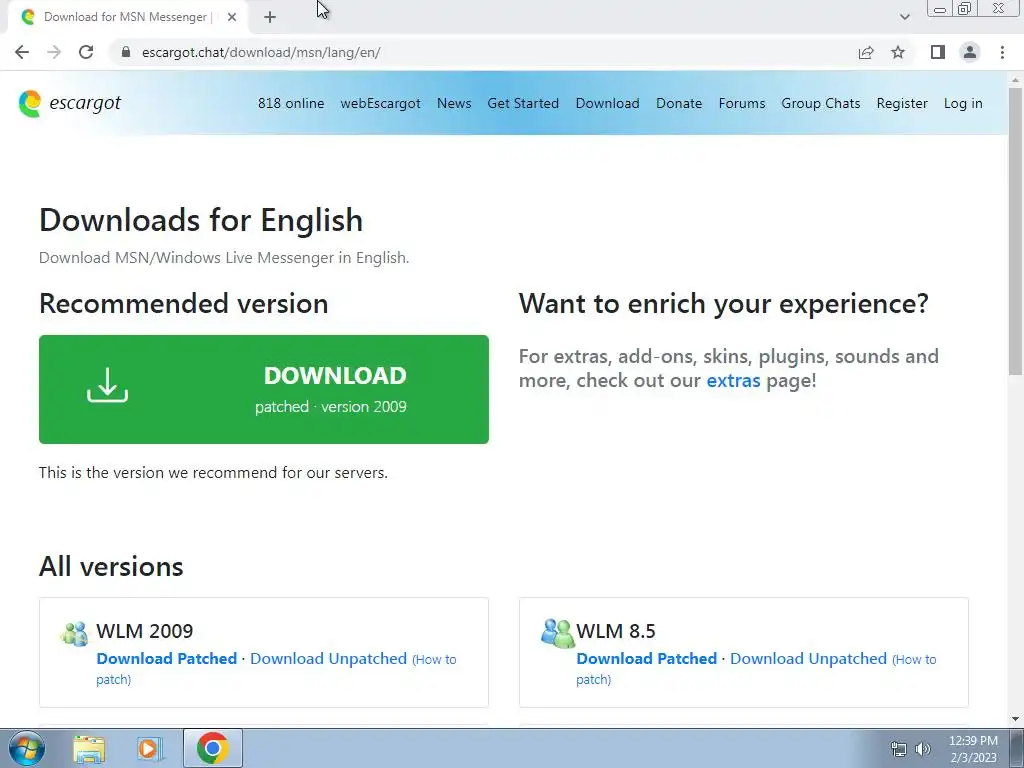Click Download Unpatched for WLM 2009
This screenshot has width=1024, height=768.
[x=328, y=658]
